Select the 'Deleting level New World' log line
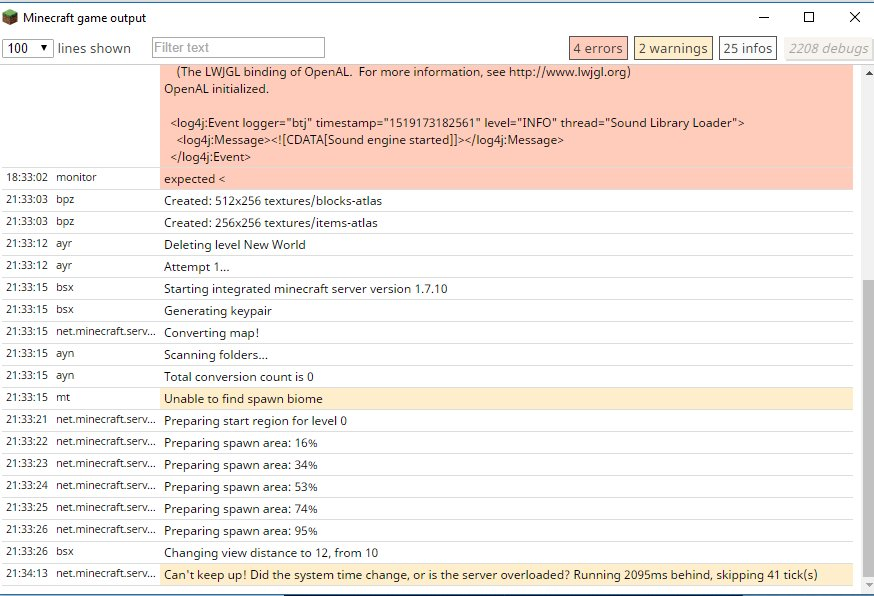The height and width of the screenshot is (596, 874). pyautogui.click(x=235, y=245)
